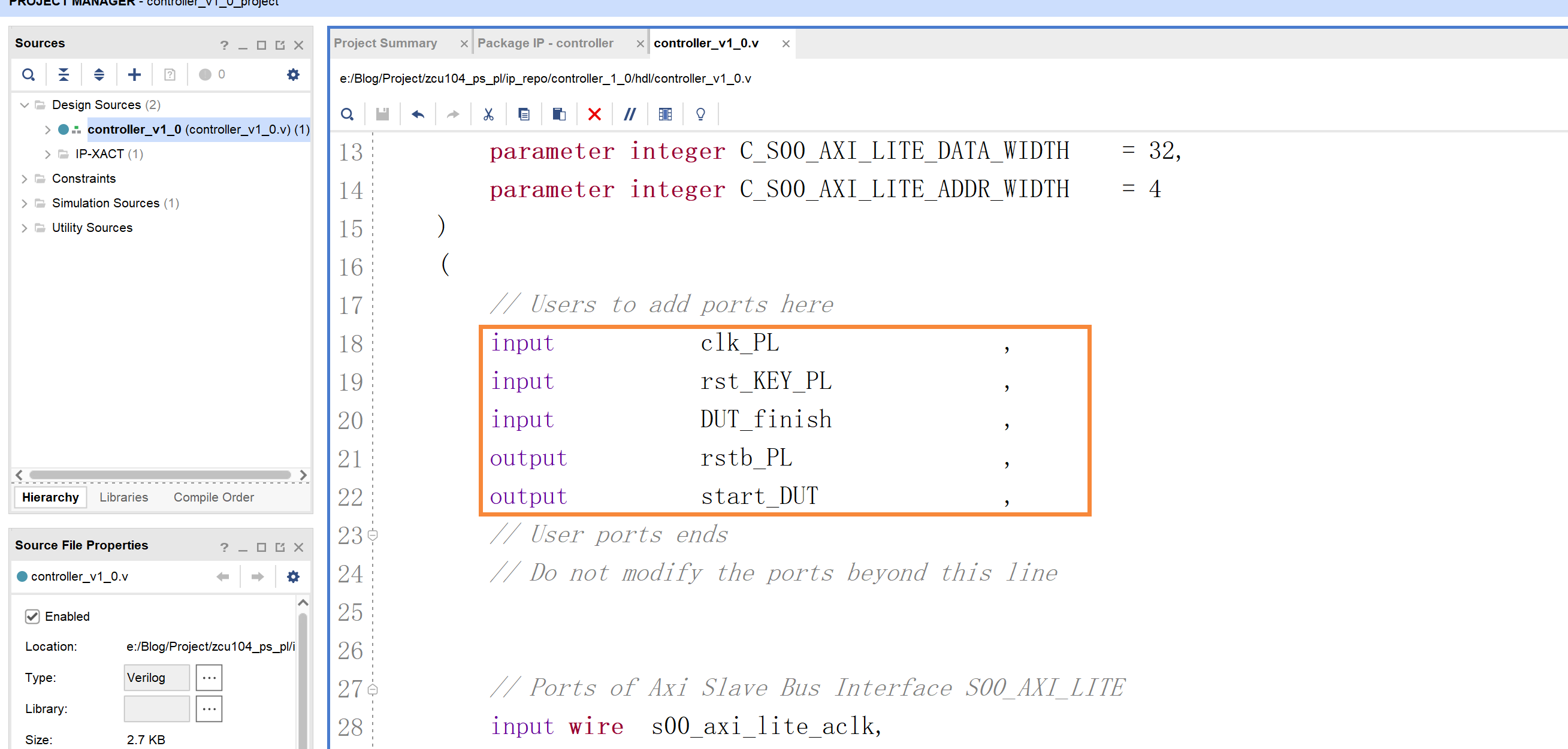Open Source File Properties settings gear
Screen dimensions: 1568x749
click(293, 576)
